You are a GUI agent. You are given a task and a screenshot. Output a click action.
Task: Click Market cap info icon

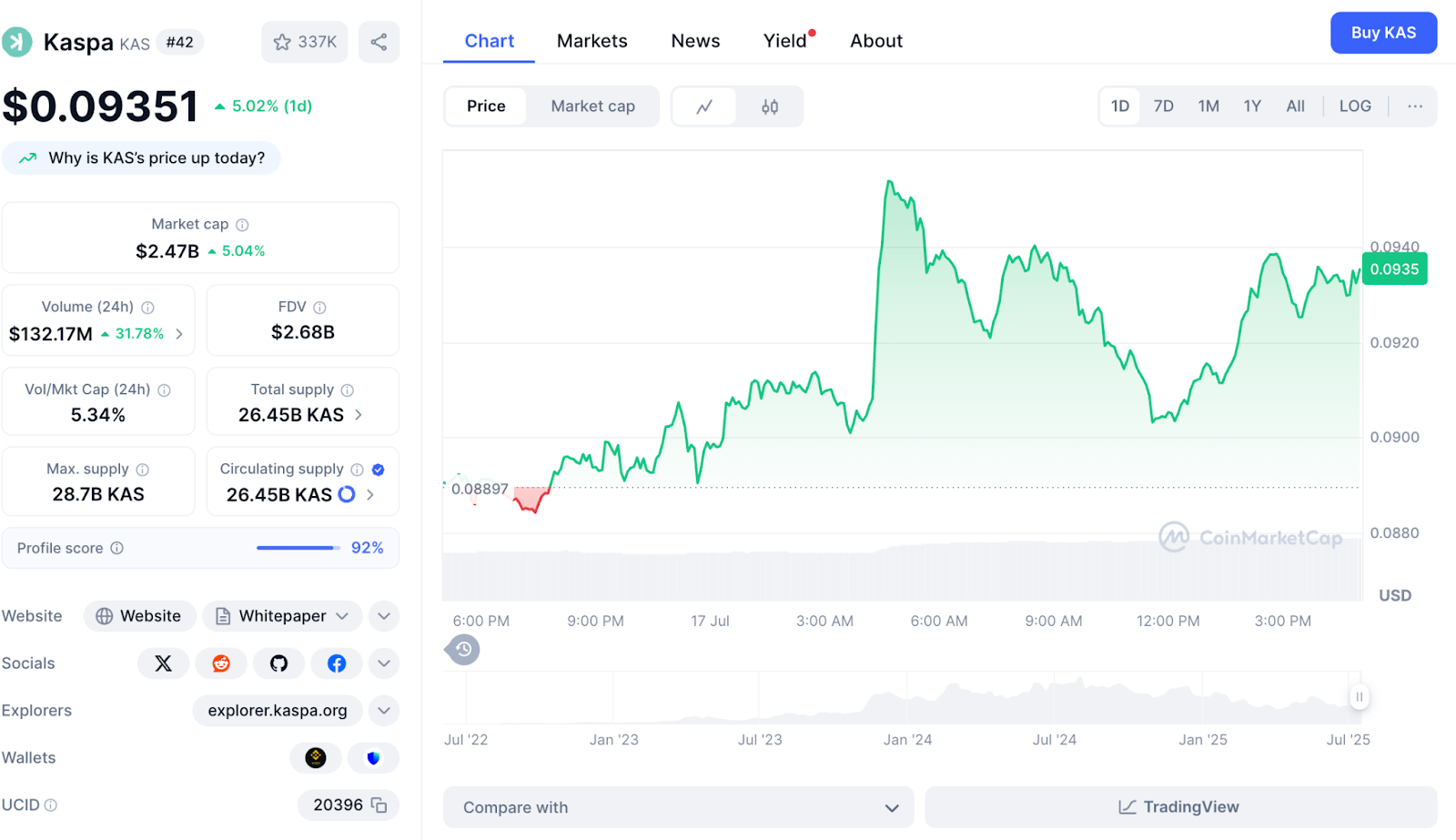[x=242, y=225]
